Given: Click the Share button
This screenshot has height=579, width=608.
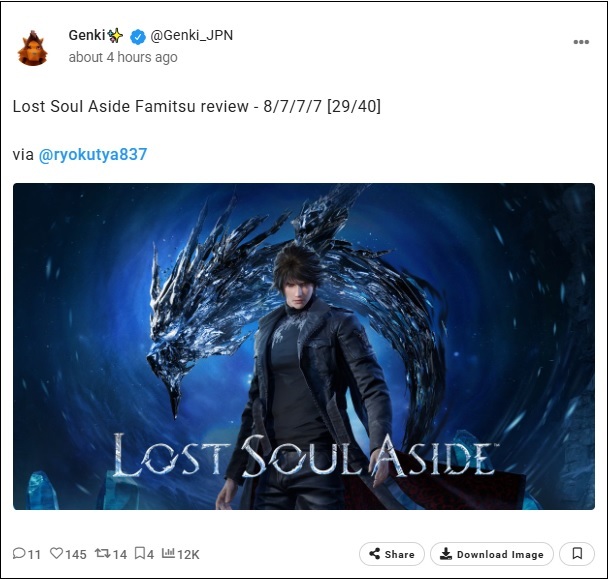Looking at the screenshot, I should (x=392, y=554).
